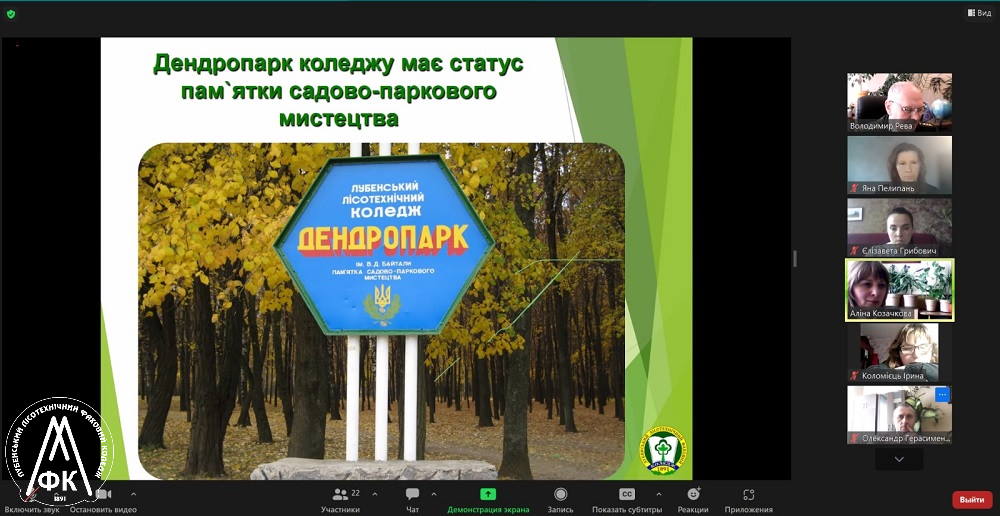The width and height of the screenshot is (1000, 516).
Task: Expand the video options chevron
Action: pos(133,494)
